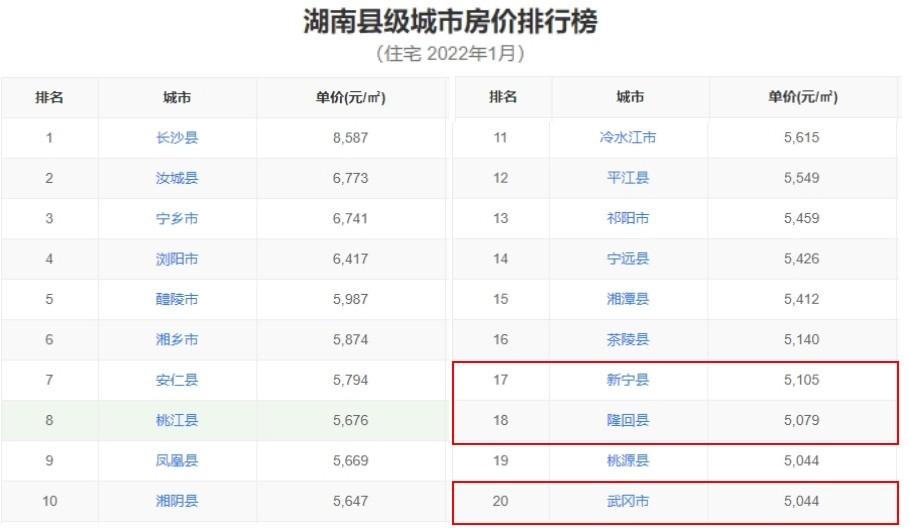Open the 新宁县 city link
Image resolution: width=909 pixels, height=532 pixels.
point(628,380)
